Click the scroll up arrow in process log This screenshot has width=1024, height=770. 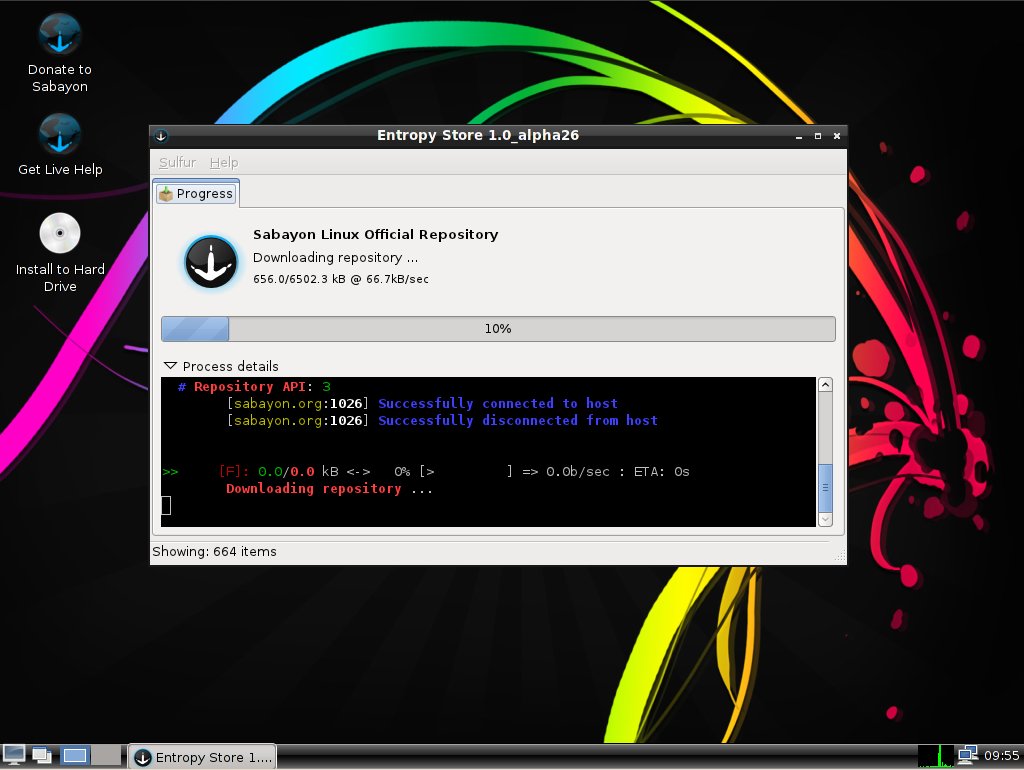(825, 385)
